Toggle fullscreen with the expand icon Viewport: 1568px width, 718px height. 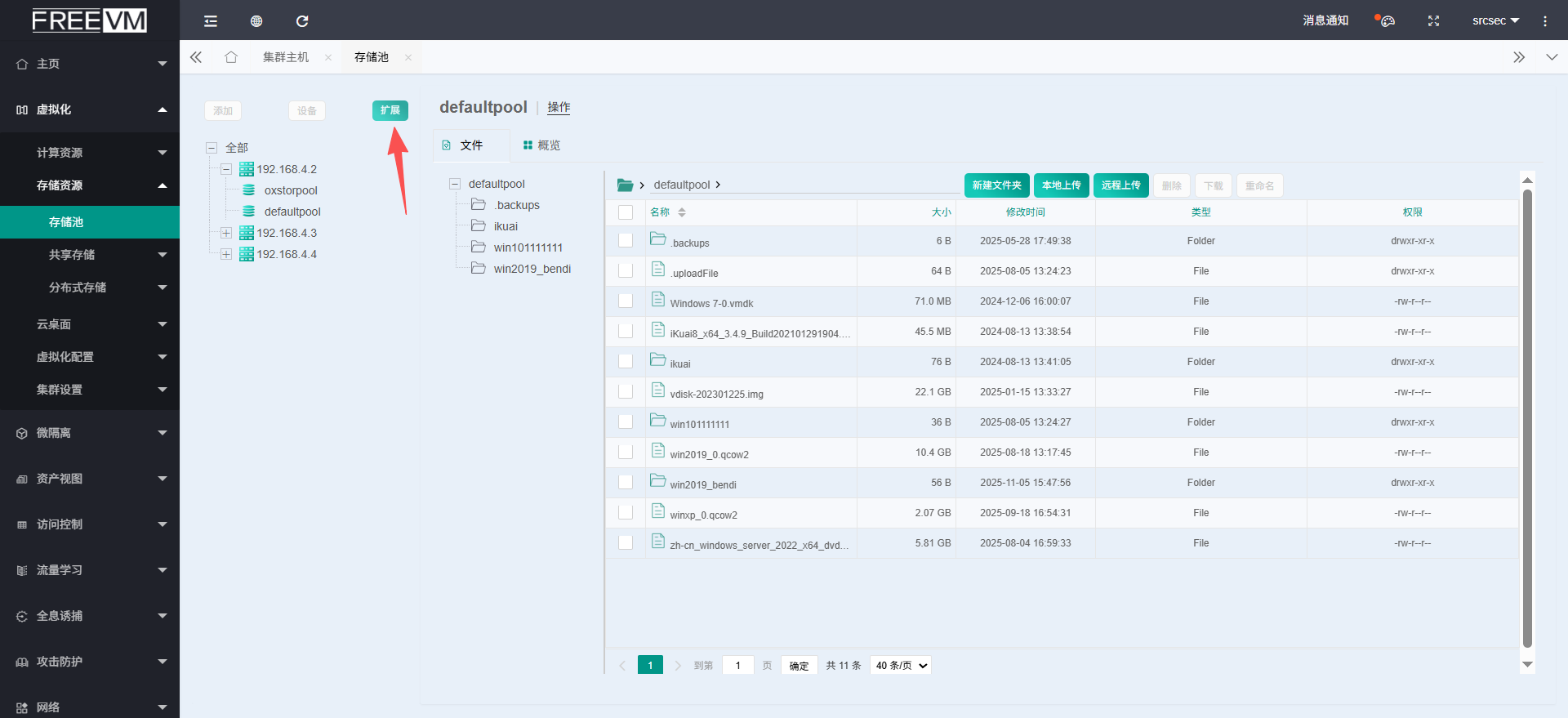pos(1433,21)
